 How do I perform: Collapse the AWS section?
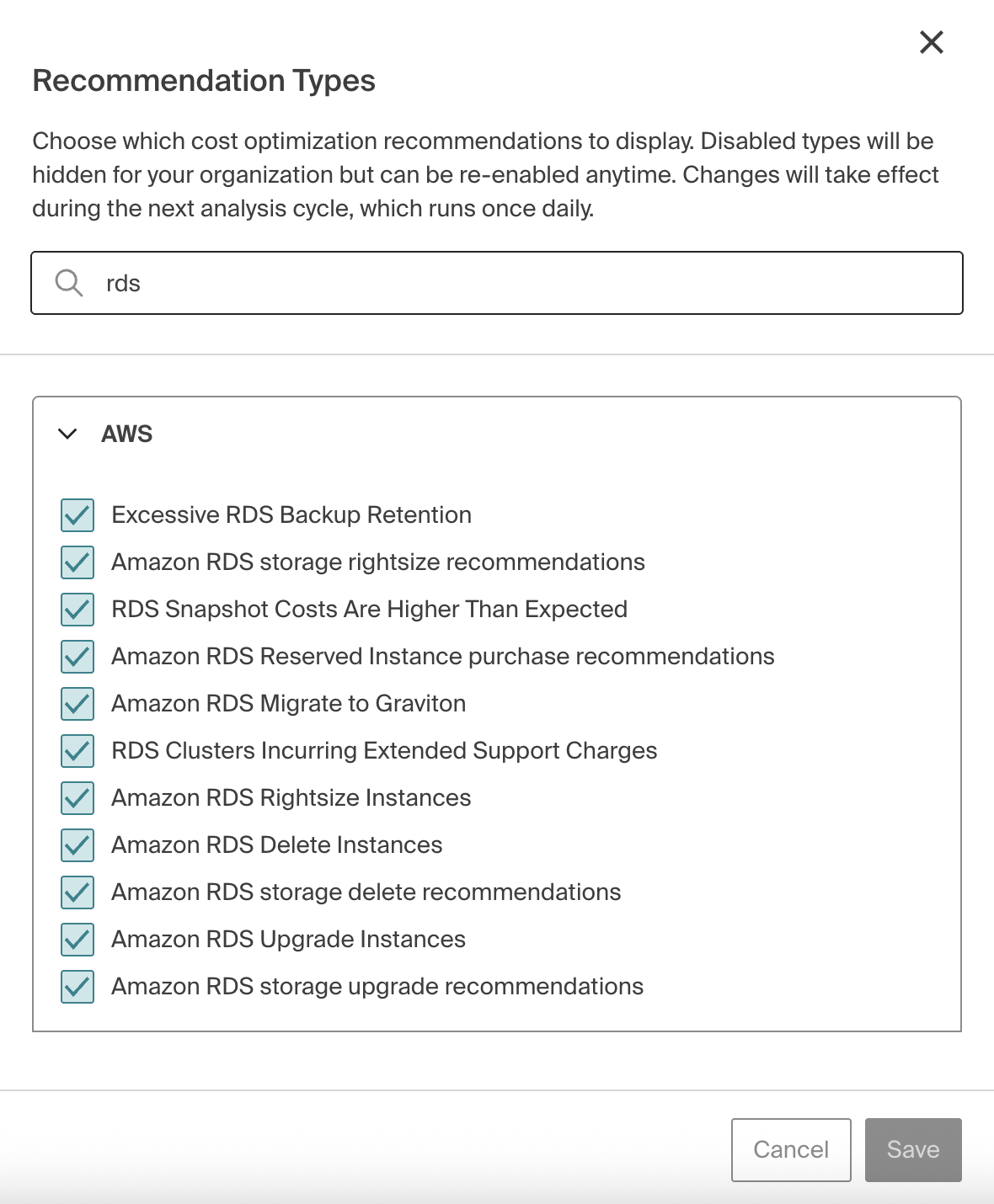click(67, 435)
